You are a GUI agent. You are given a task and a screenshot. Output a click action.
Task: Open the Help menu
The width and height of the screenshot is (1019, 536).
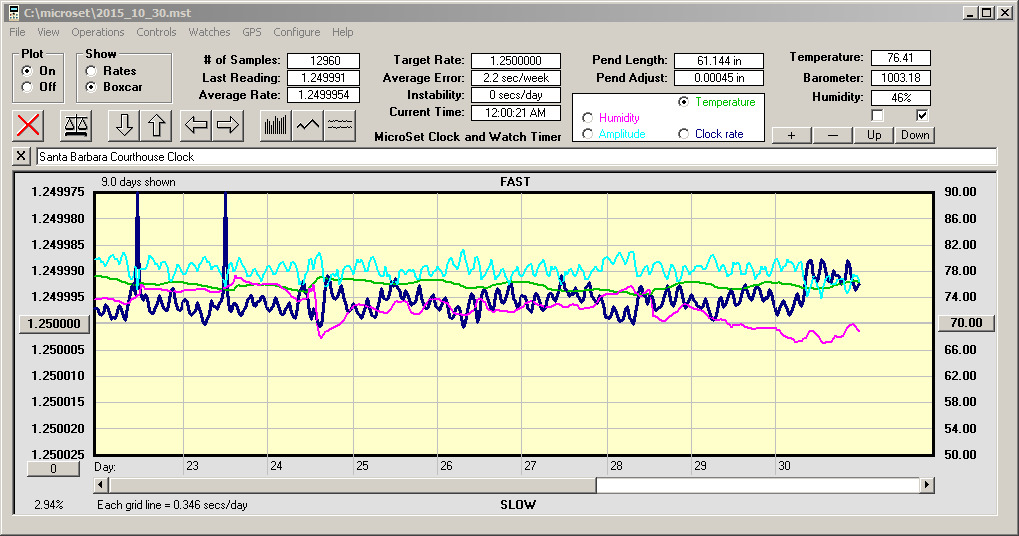point(342,32)
